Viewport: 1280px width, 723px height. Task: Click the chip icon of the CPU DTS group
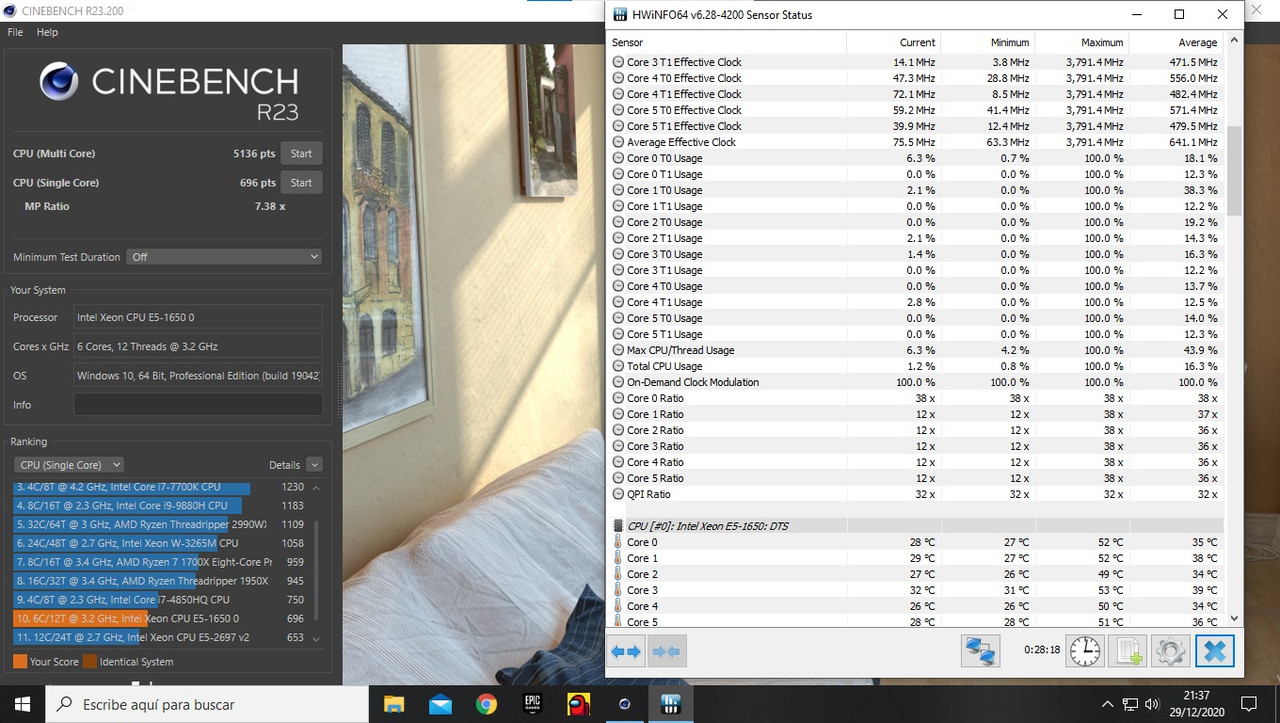click(x=618, y=526)
